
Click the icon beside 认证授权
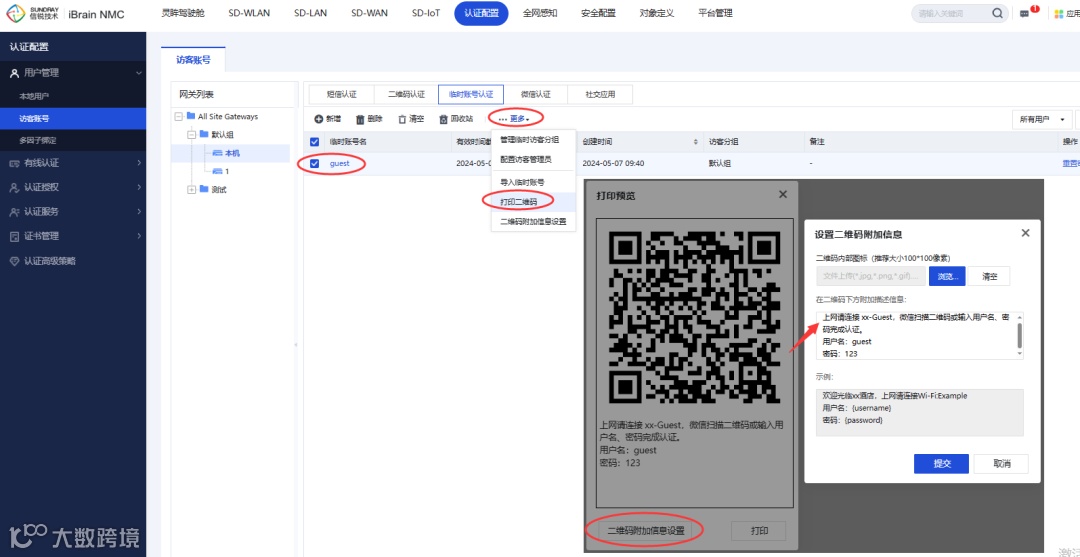14,187
